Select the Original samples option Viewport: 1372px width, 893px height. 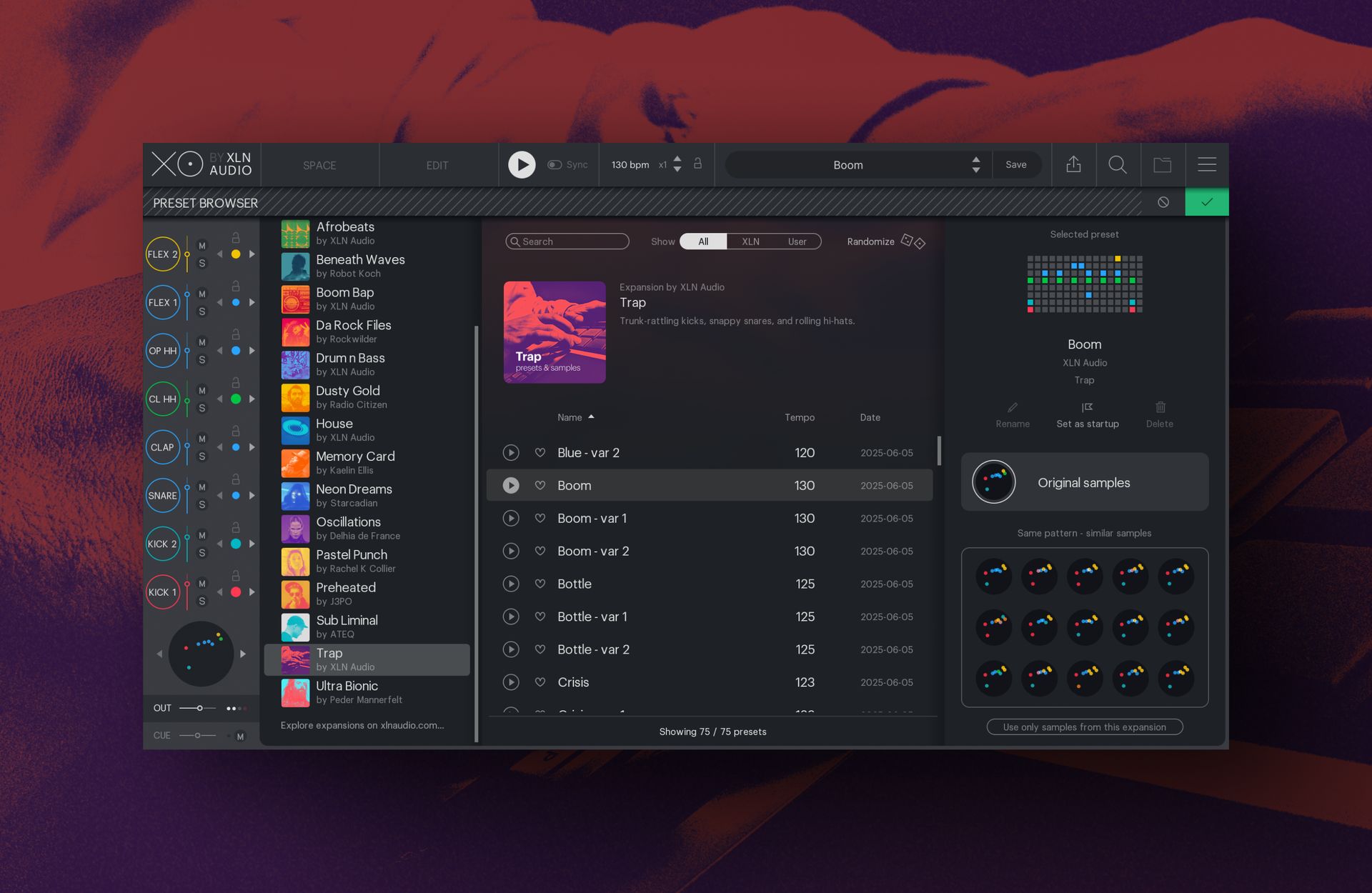tap(1085, 482)
